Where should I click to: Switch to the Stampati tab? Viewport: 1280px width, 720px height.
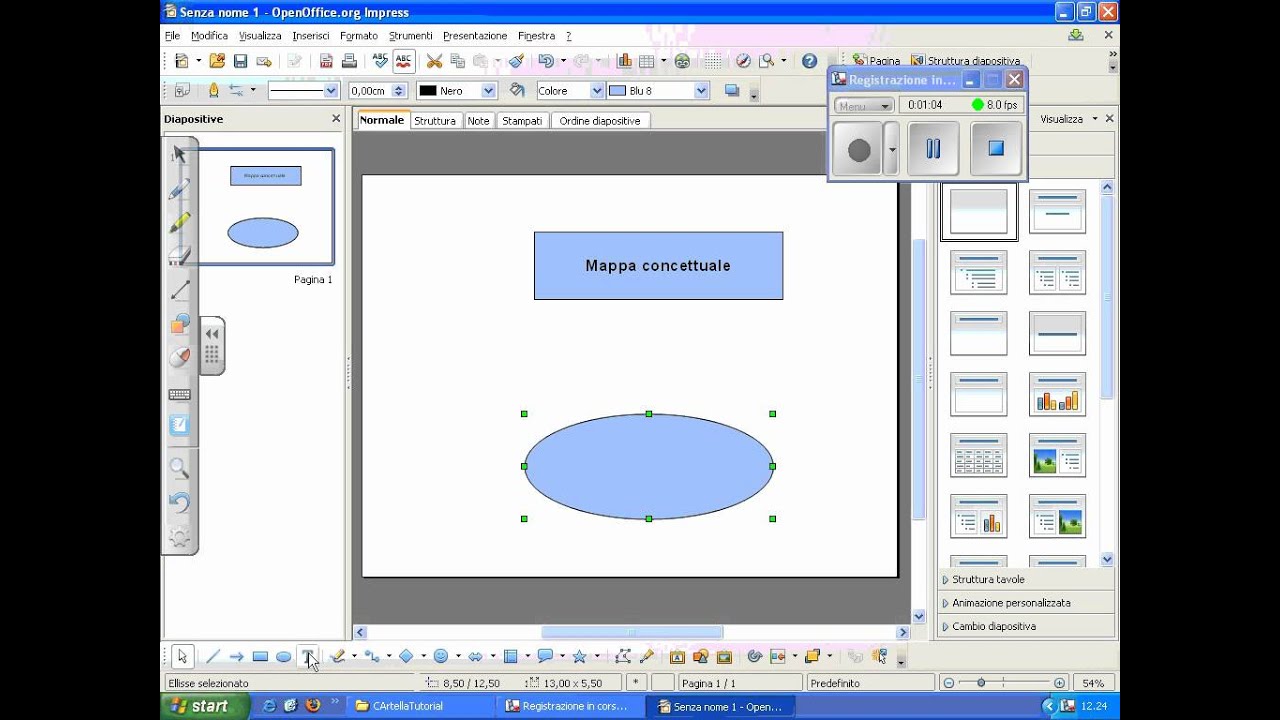pyautogui.click(x=522, y=120)
